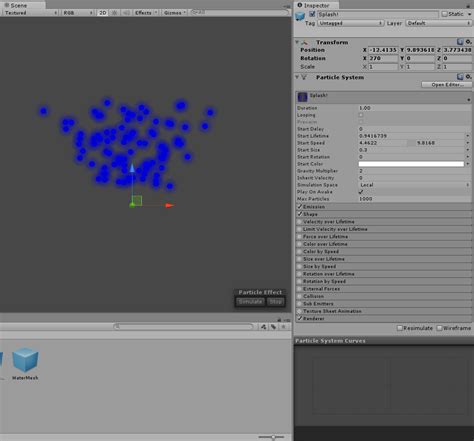Viewport: 474px width, 441px height.
Task: Check the Resimulate option
Action: [x=400, y=328]
